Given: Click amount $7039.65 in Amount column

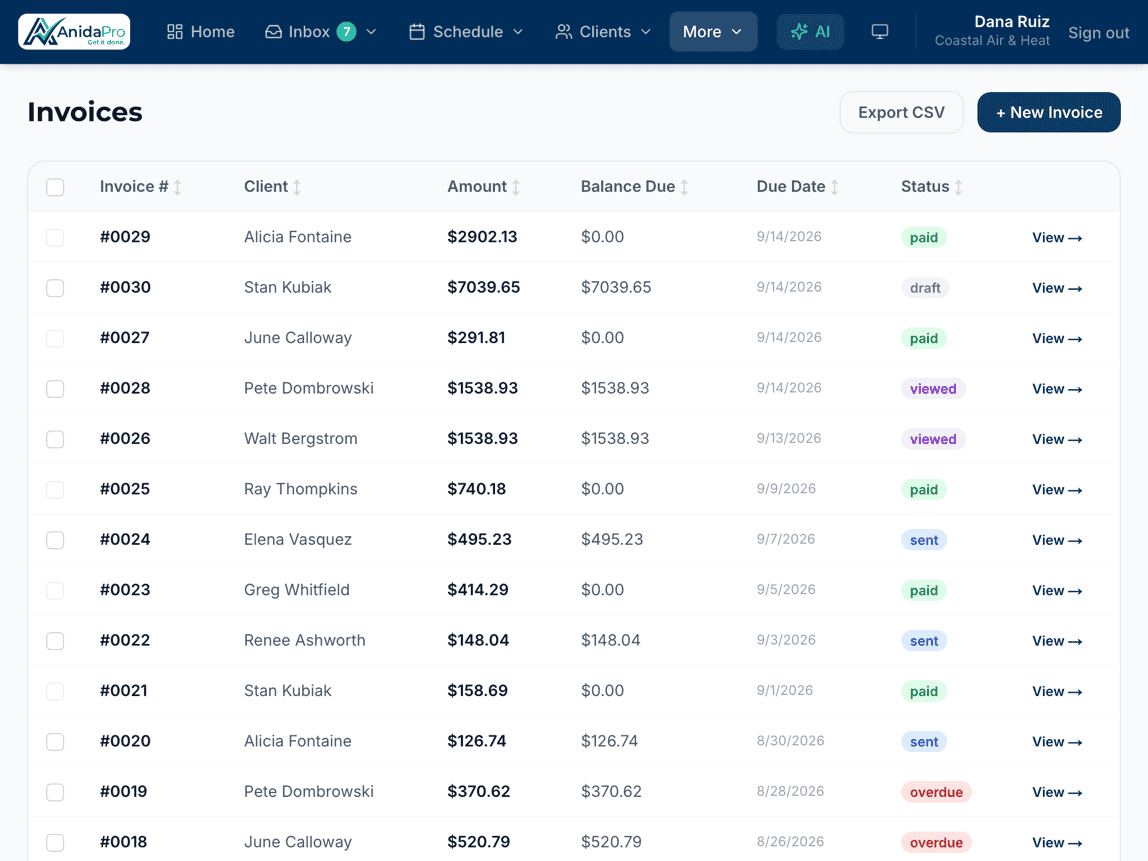Looking at the screenshot, I should (x=484, y=287).
